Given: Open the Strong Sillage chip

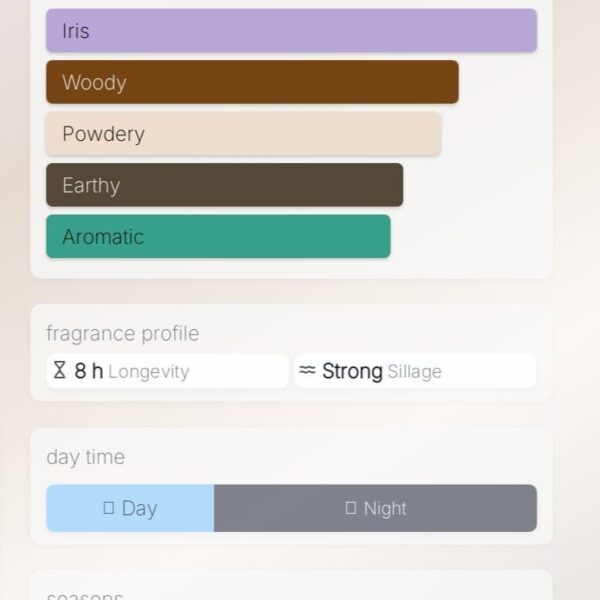Looking at the screenshot, I should (x=415, y=372).
